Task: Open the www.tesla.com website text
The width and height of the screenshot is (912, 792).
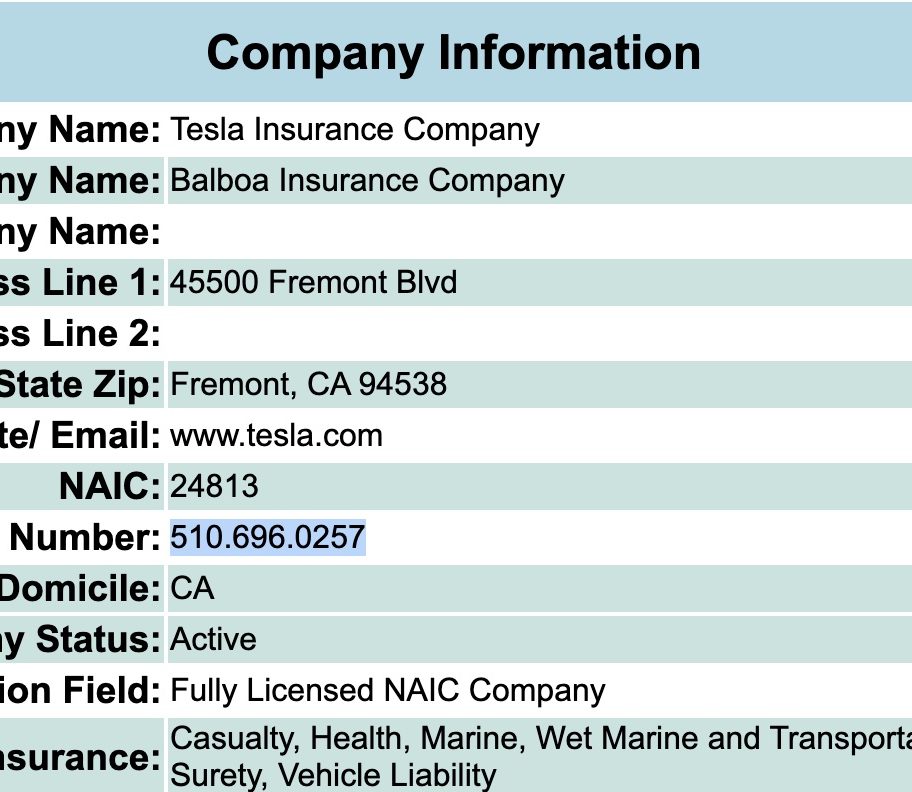Action: (276, 436)
